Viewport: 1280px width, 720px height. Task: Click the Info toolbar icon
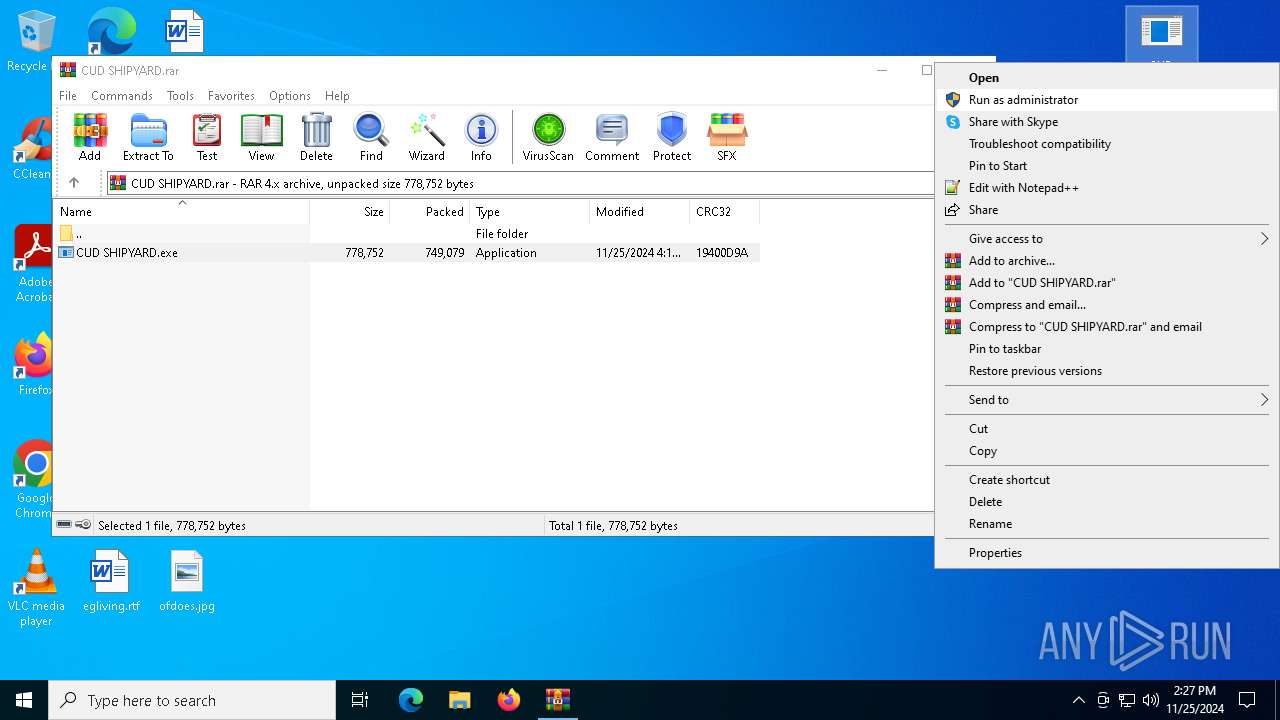coord(481,137)
